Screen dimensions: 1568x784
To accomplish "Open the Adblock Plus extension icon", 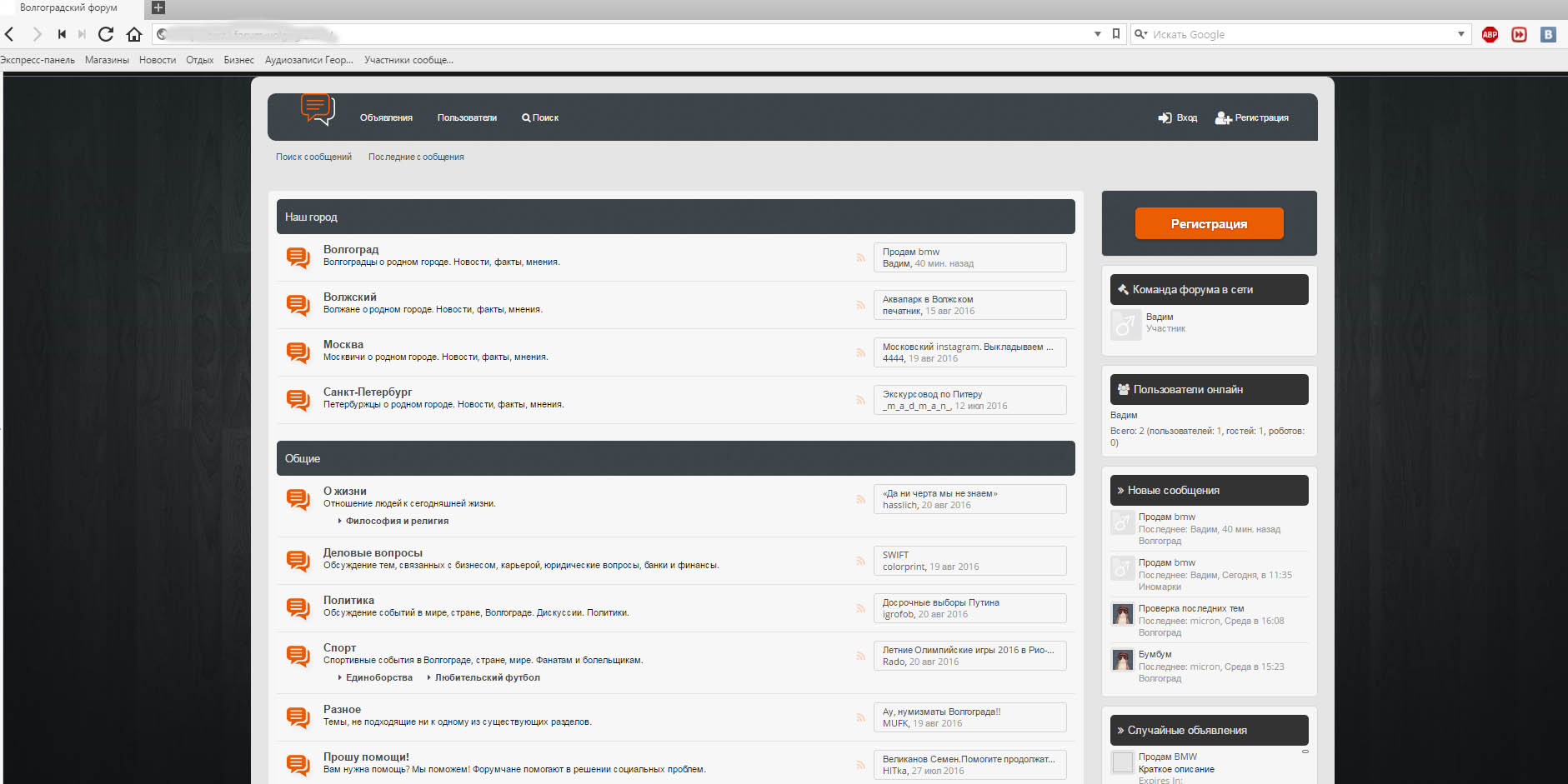I will (x=1490, y=34).
